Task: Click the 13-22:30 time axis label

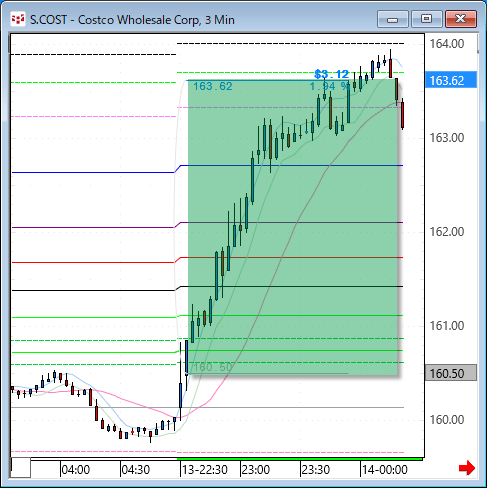Action: [205, 470]
